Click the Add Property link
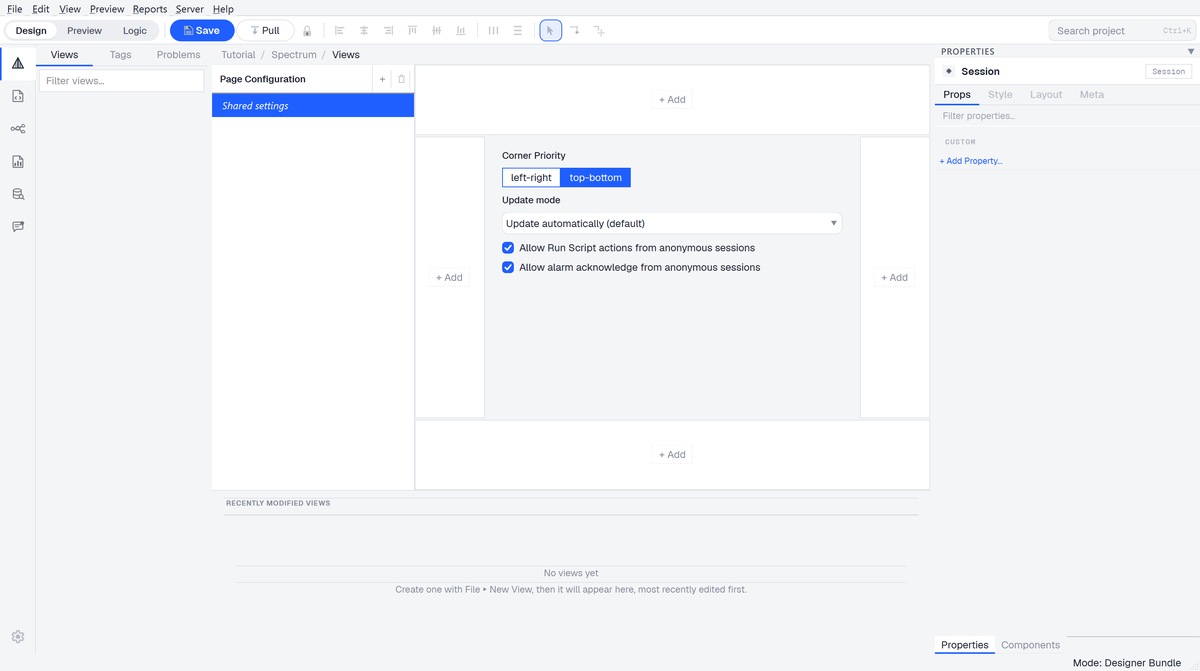1200x671 pixels. 971,161
